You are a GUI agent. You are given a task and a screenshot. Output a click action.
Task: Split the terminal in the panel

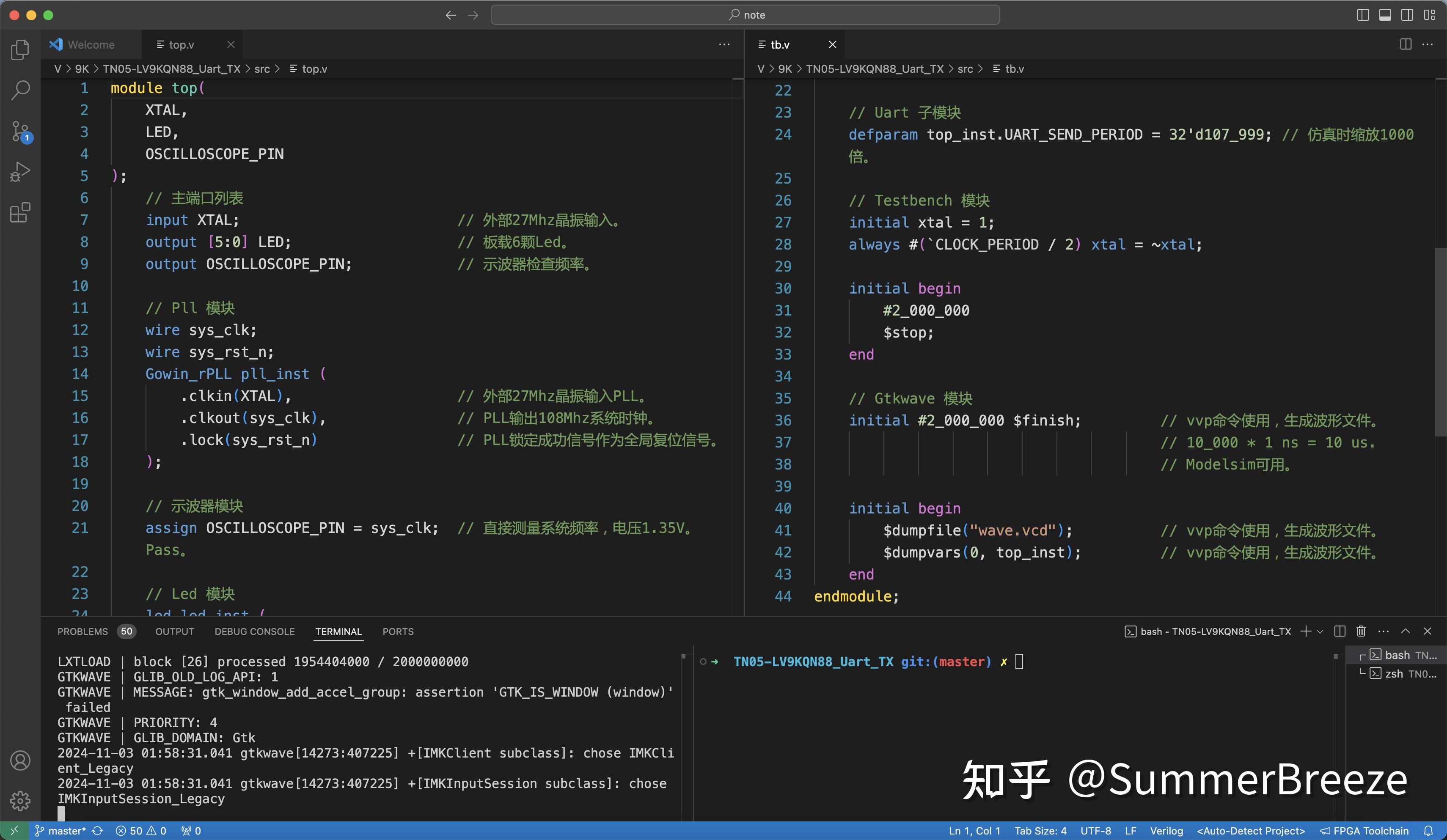click(1340, 631)
